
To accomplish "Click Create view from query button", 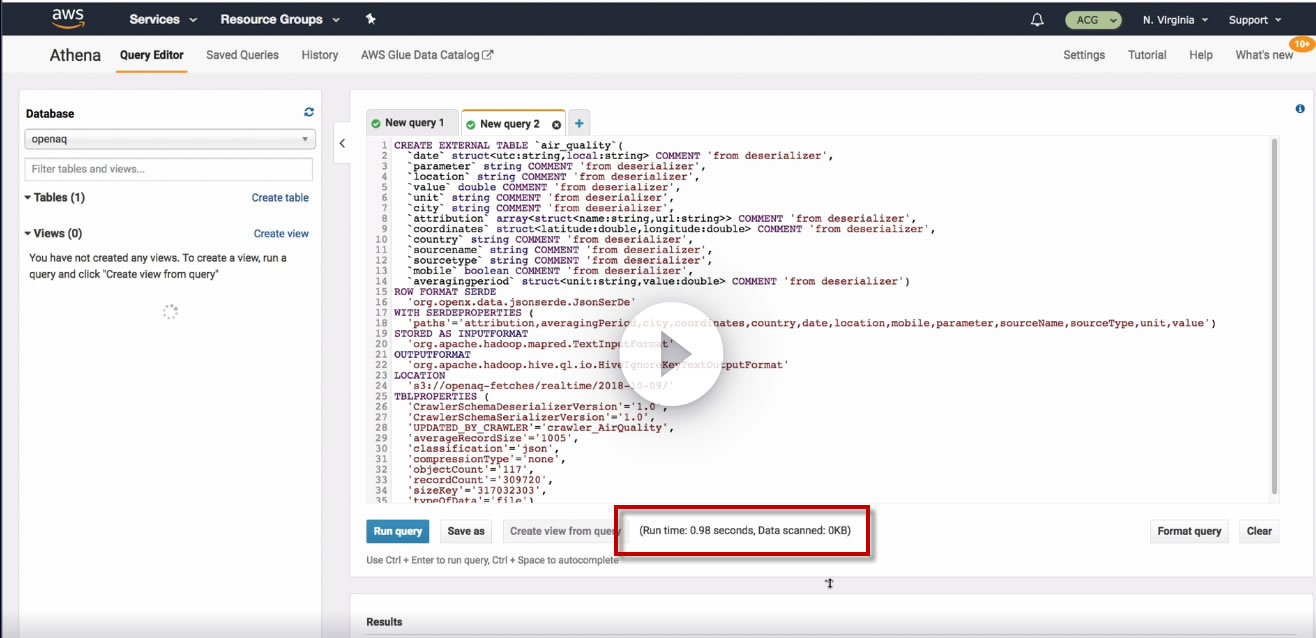I will coord(565,531).
